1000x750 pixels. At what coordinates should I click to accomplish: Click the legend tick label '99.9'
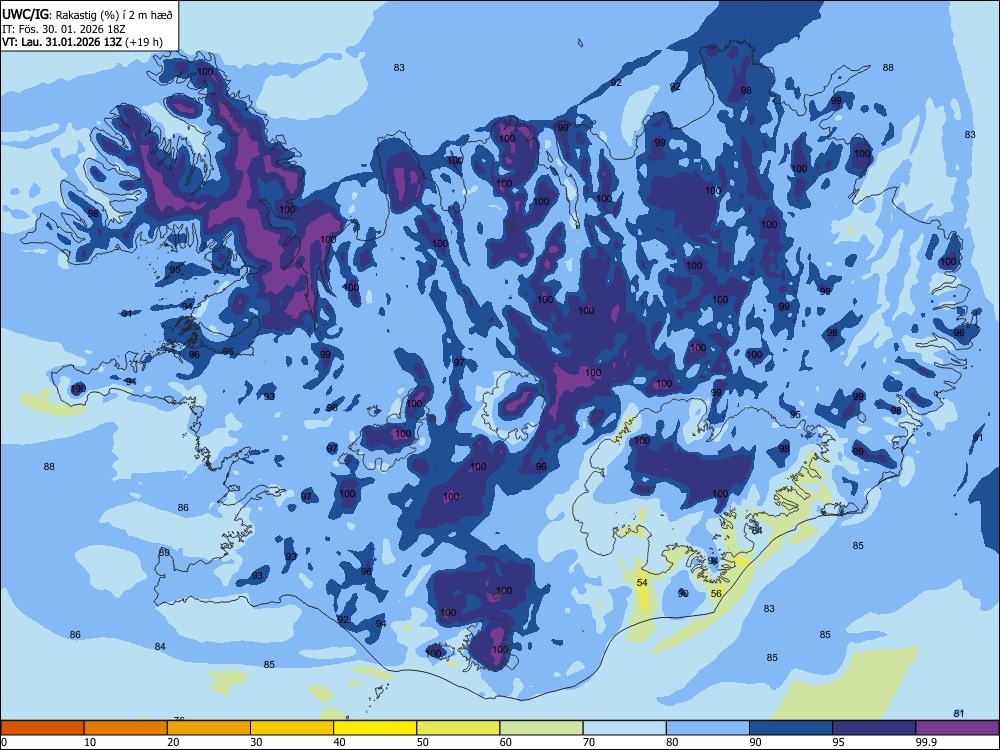click(926, 742)
